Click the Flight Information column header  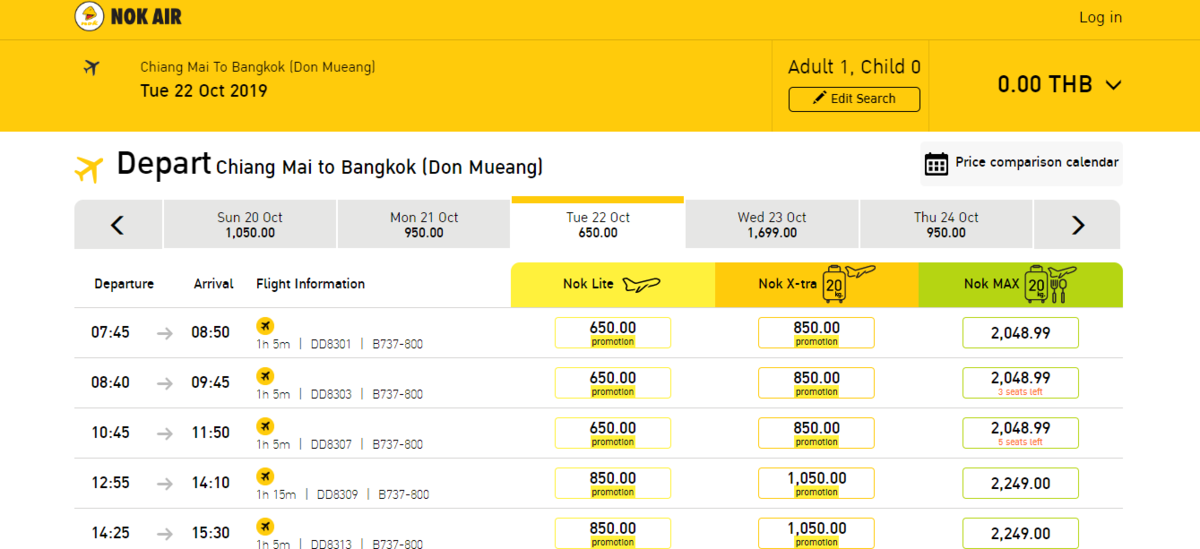click(x=311, y=285)
